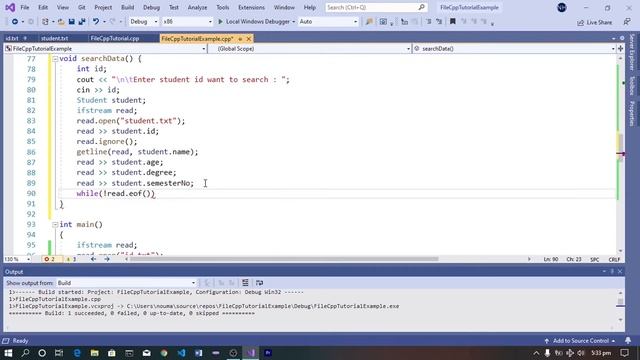
Task: Open the feedback icon beside Live Share
Action: tap(627, 22)
